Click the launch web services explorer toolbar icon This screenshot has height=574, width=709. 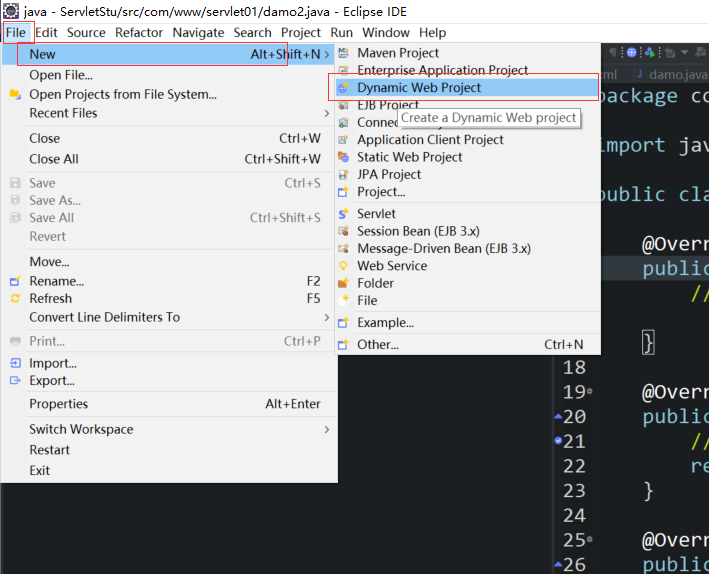(650, 52)
